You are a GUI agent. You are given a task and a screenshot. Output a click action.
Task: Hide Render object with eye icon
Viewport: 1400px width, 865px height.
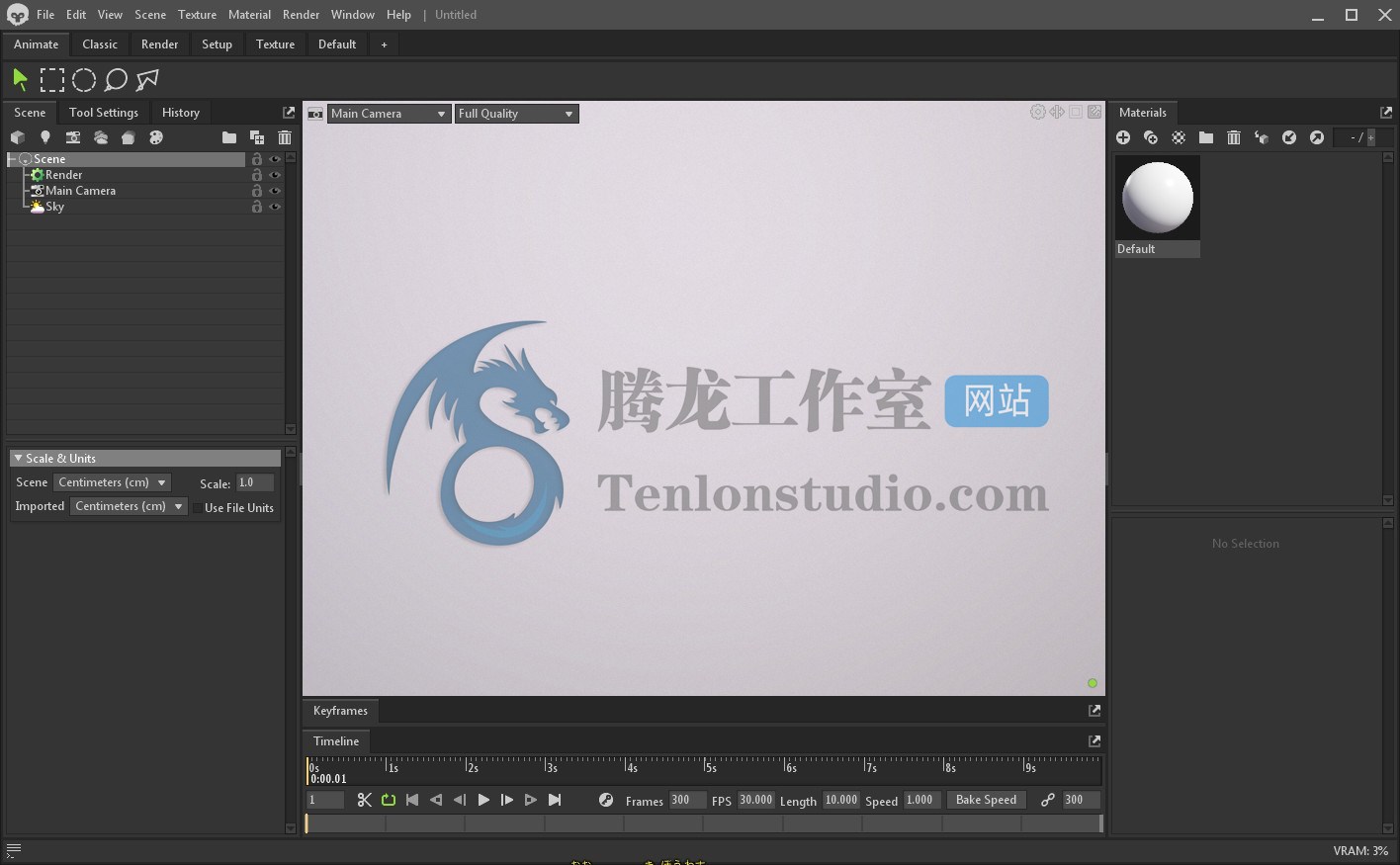[x=275, y=175]
